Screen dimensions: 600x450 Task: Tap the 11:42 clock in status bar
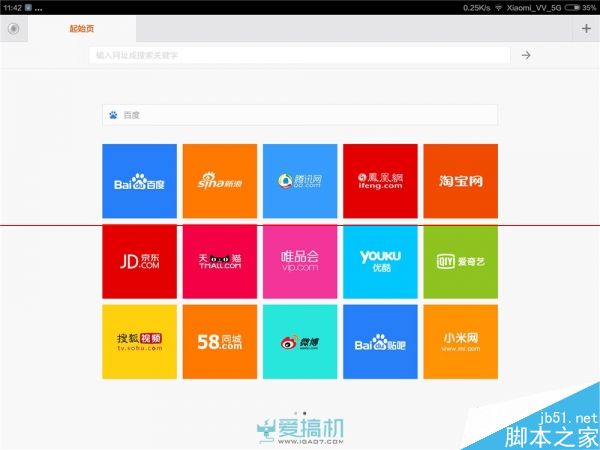tap(12, 8)
